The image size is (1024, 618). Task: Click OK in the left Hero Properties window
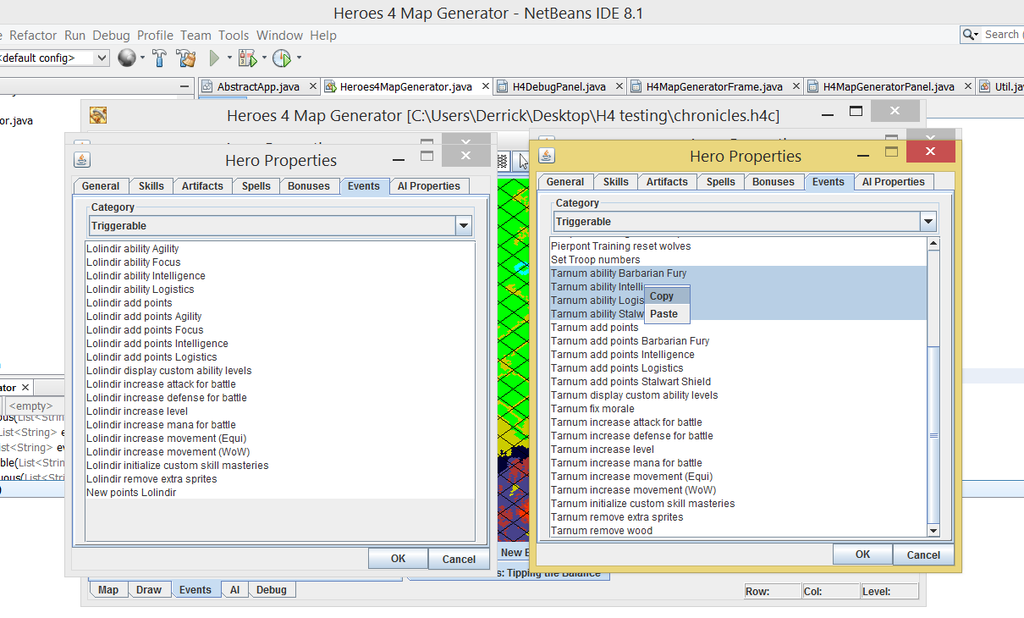click(x=398, y=559)
